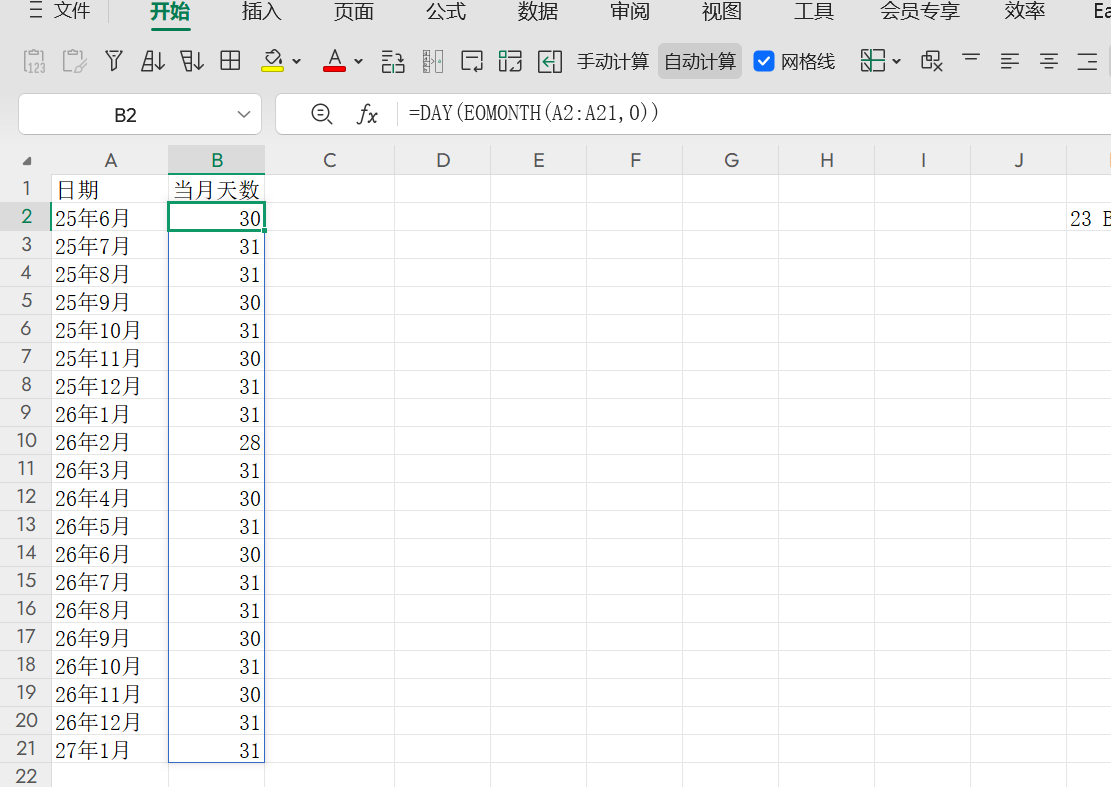
Task: Expand the Name Box dropdown chevron
Action: click(x=244, y=114)
